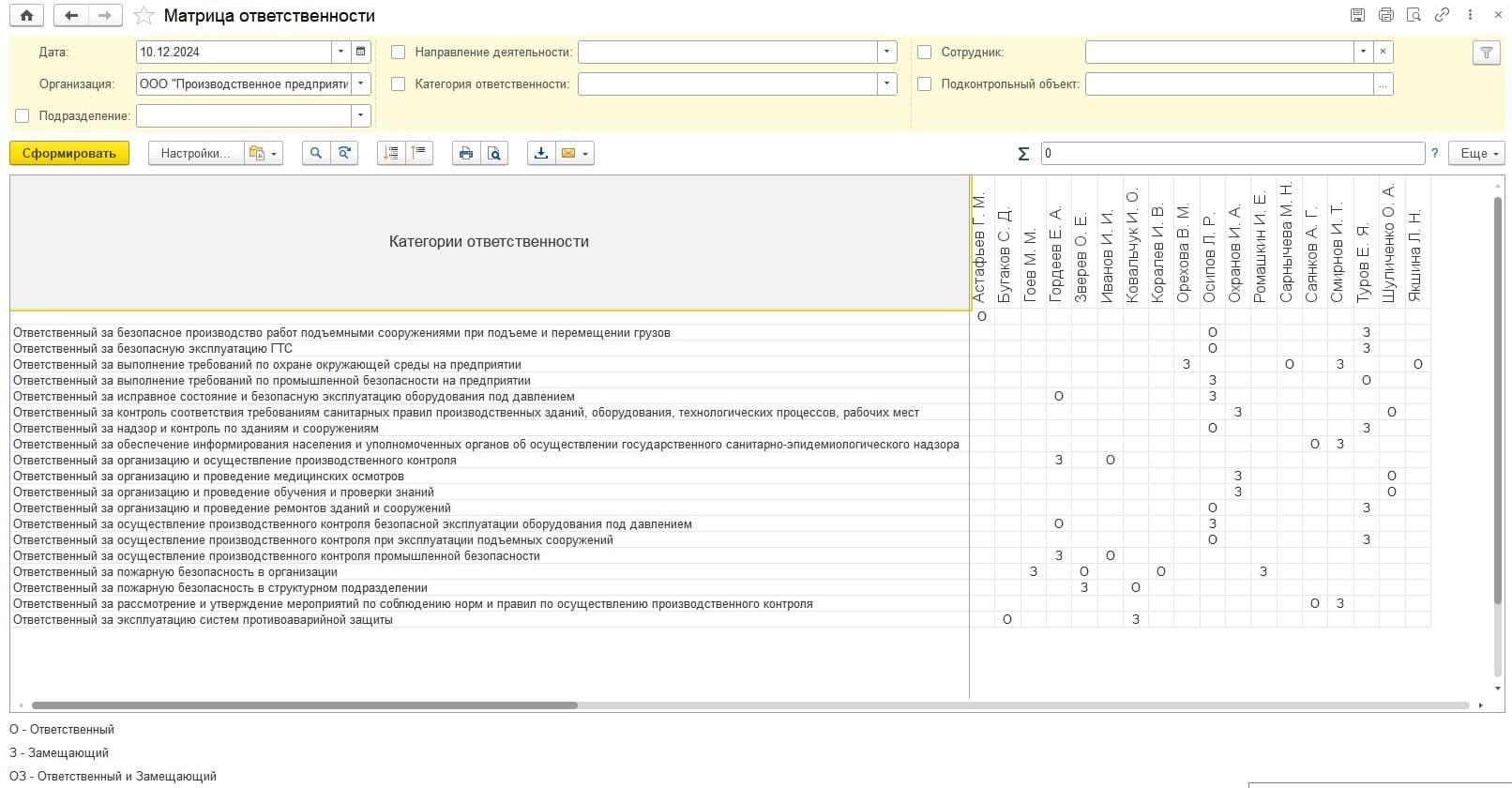
Task: Click the sum value field showing 0
Action: 1232,153
